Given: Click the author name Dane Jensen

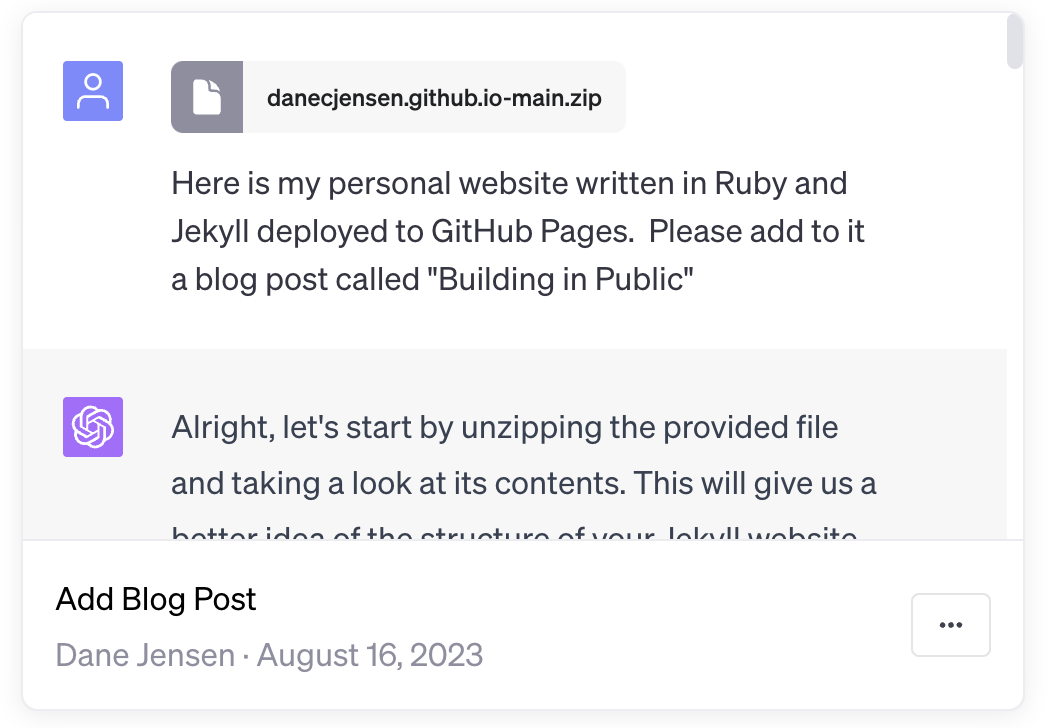Looking at the screenshot, I should 145,655.
